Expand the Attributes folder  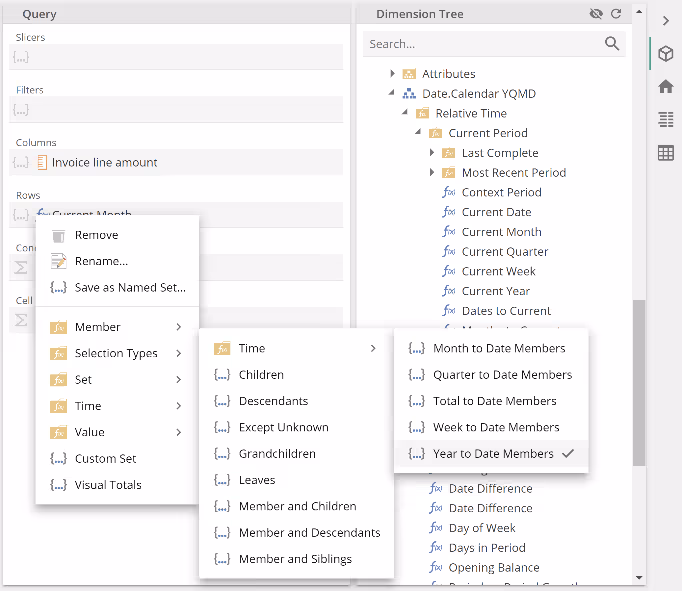(393, 74)
